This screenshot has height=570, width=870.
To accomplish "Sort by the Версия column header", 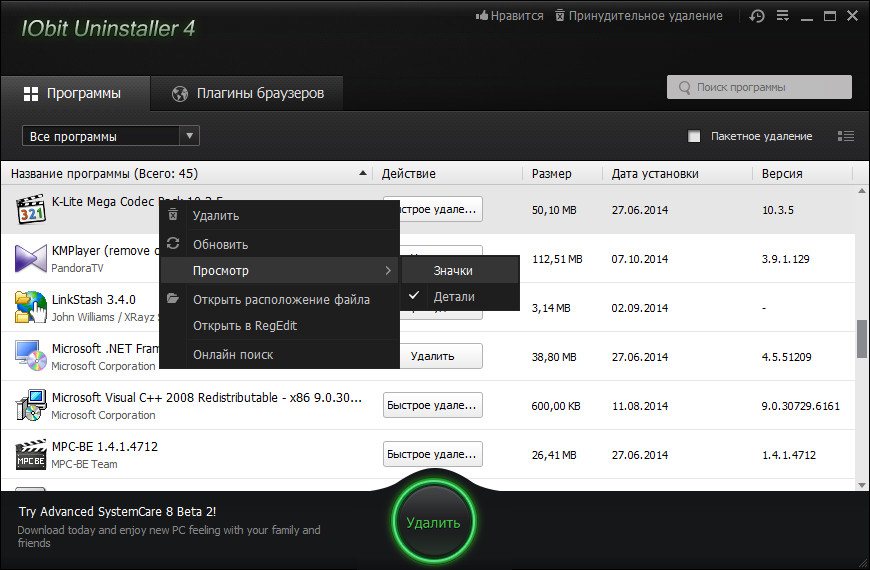I will pyautogui.click(x=782, y=174).
